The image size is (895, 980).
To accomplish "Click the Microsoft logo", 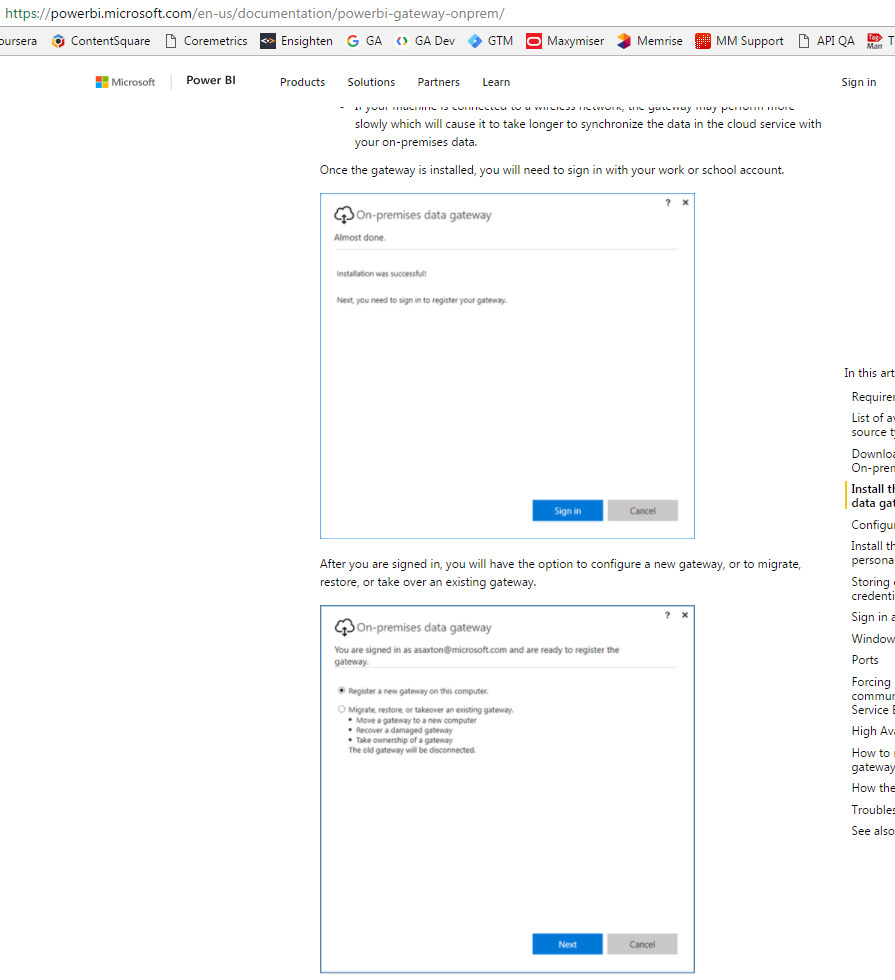I will pyautogui.click(x=125, y=82).
